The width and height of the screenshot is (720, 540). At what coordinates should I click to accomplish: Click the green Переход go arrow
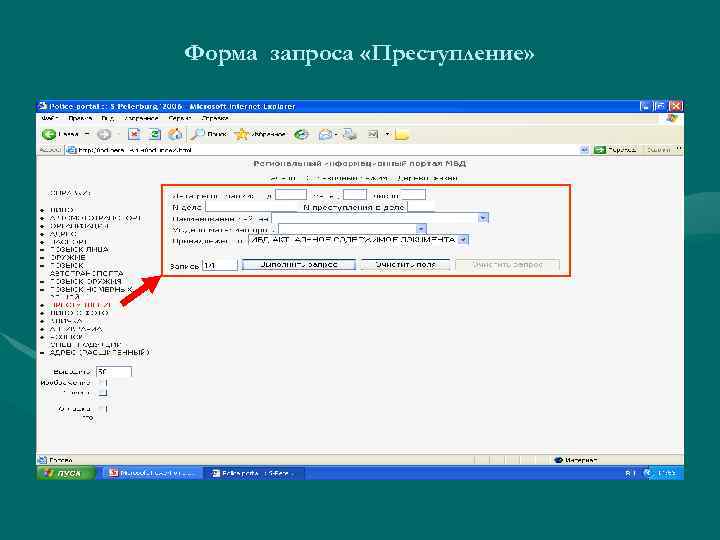coord(599,150)
